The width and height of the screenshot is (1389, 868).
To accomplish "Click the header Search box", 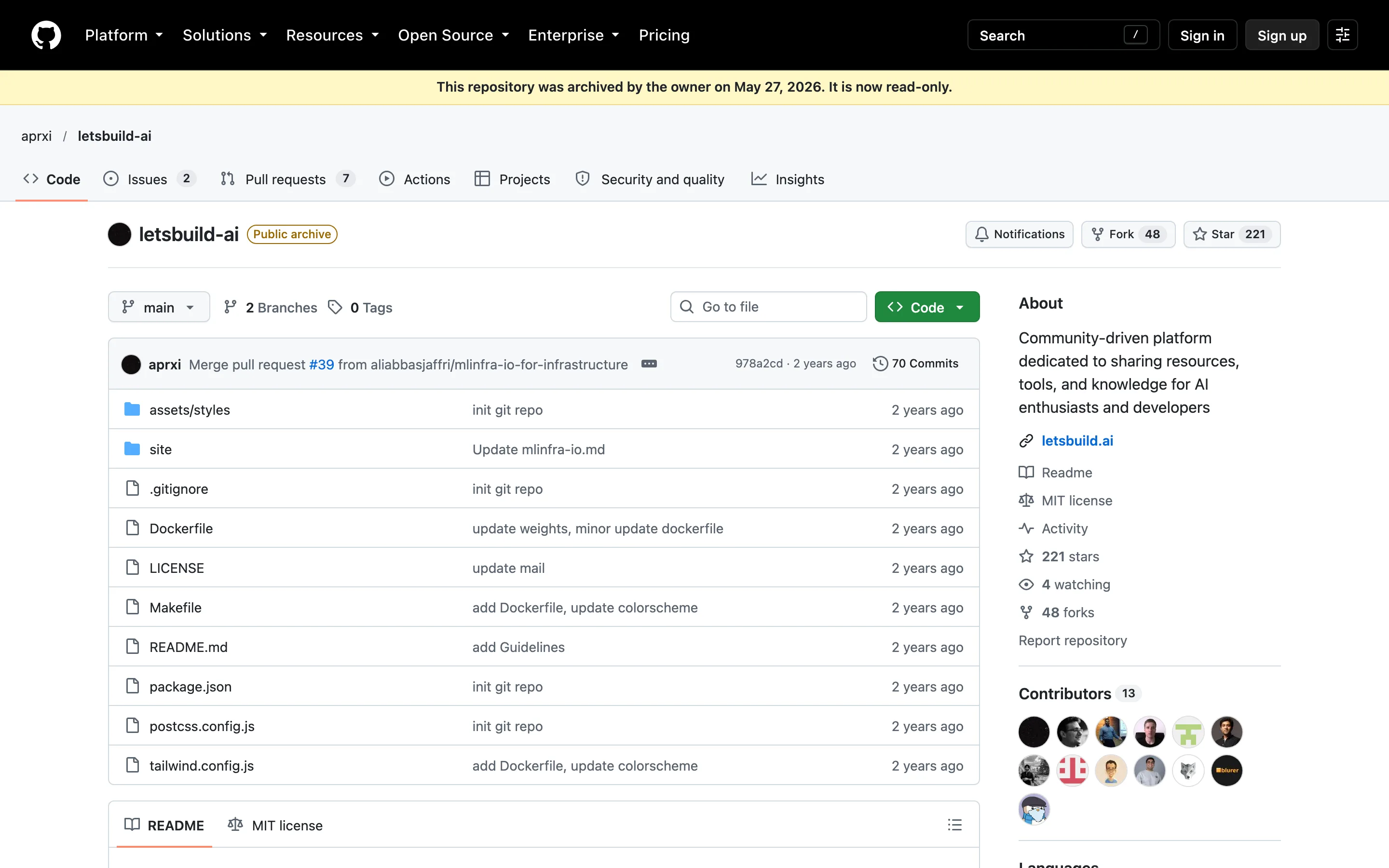I will (x=1063, y=35).
